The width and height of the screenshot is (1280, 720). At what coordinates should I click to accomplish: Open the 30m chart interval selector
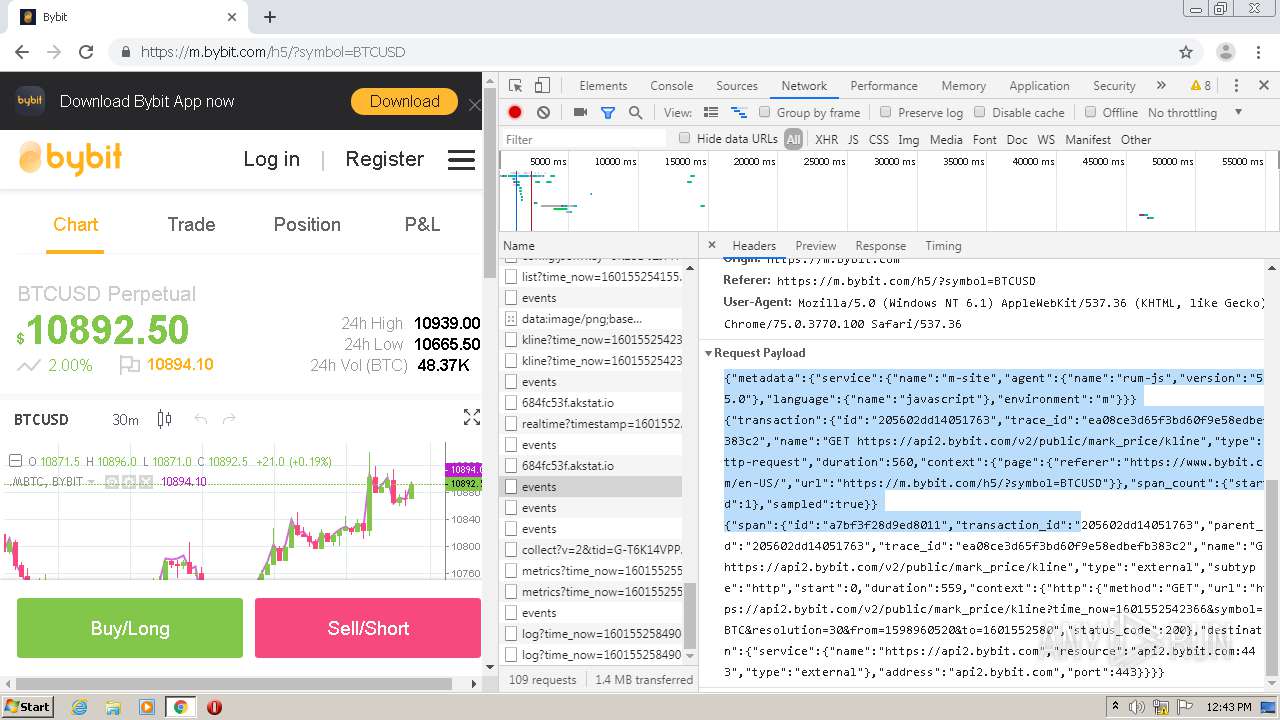pos(125,420)
